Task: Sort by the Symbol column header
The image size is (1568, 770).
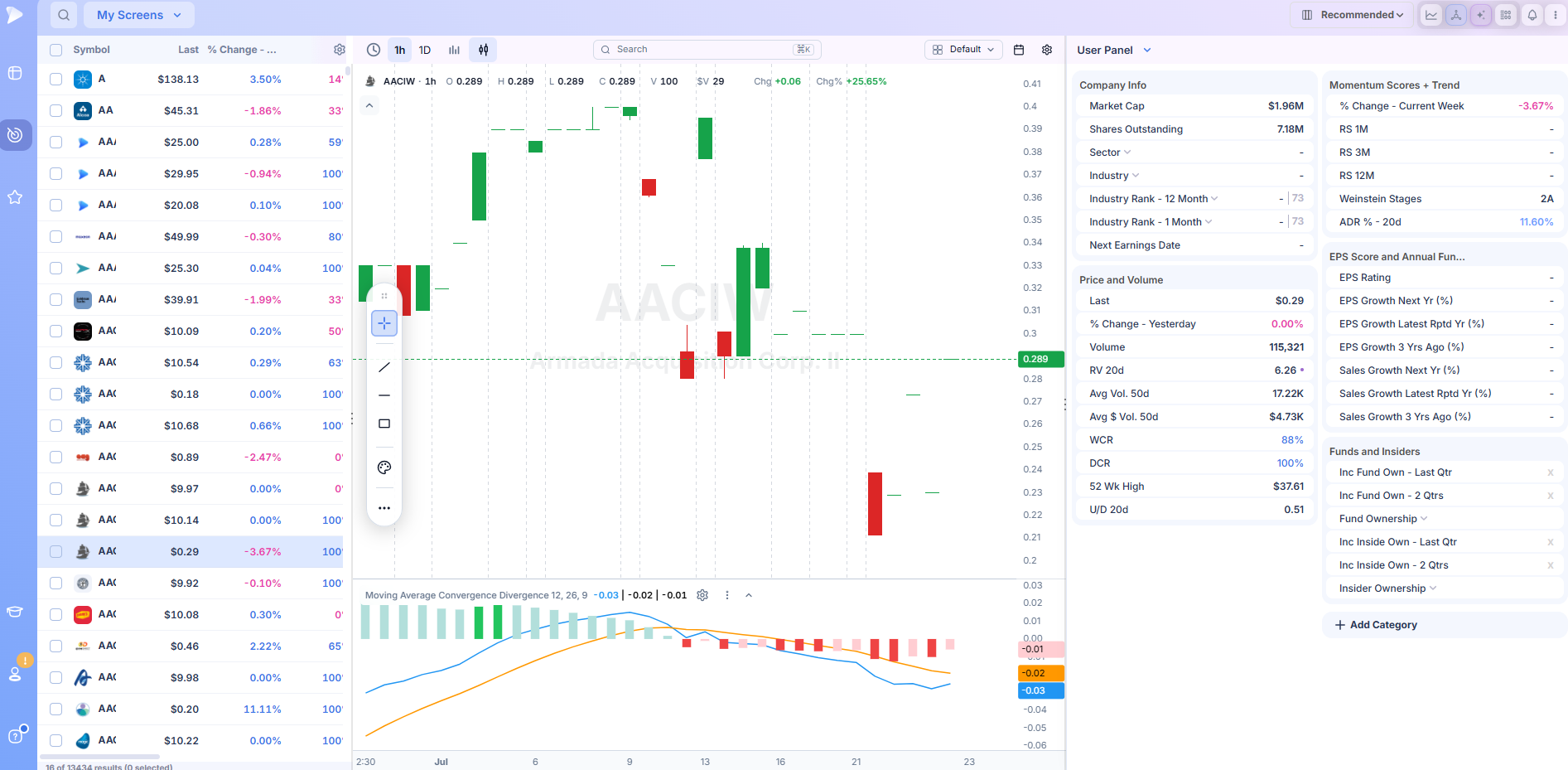Action: click(91, 50)
